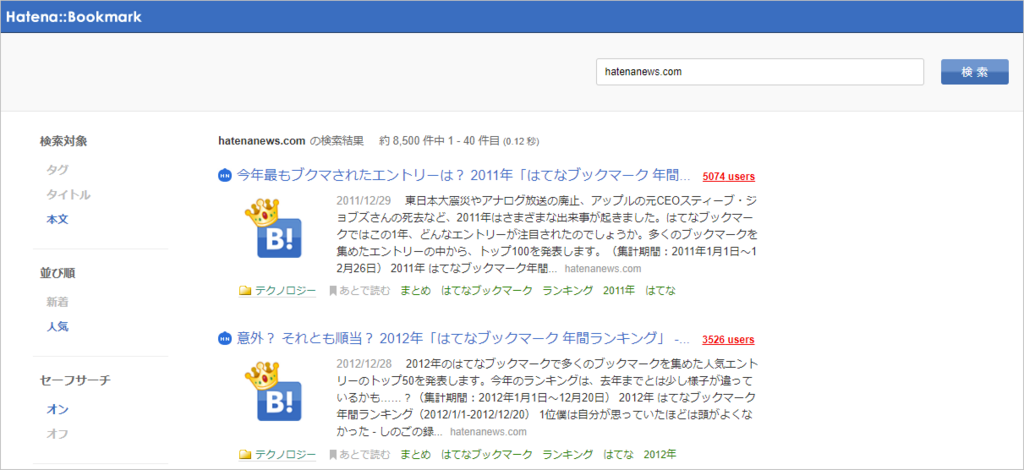
Task: Click はてなブックマーク tag under the 2012年 entry
Action: (487, 454)
